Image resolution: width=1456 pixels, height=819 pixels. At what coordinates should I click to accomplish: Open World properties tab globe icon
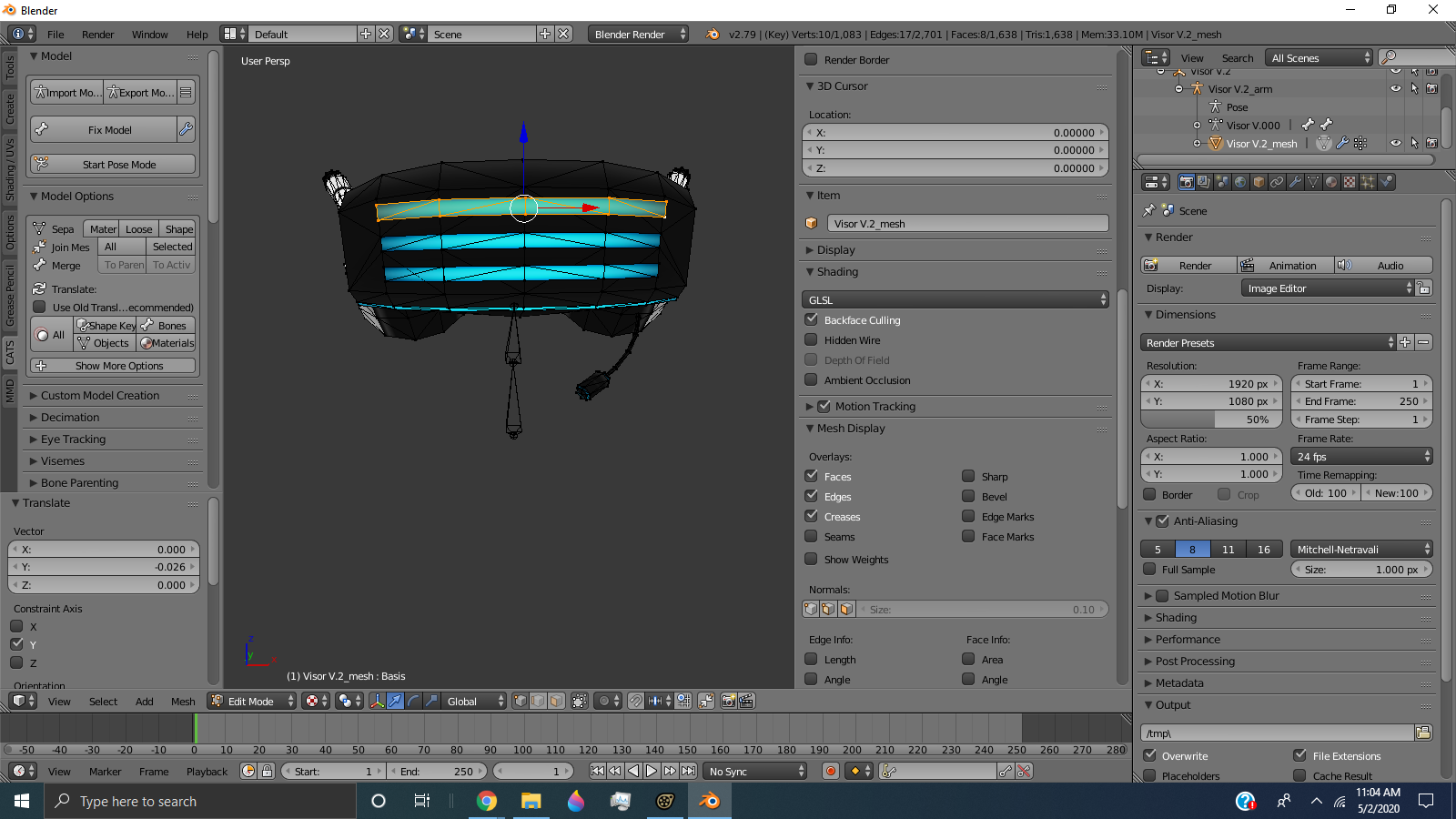(1240, 182)
